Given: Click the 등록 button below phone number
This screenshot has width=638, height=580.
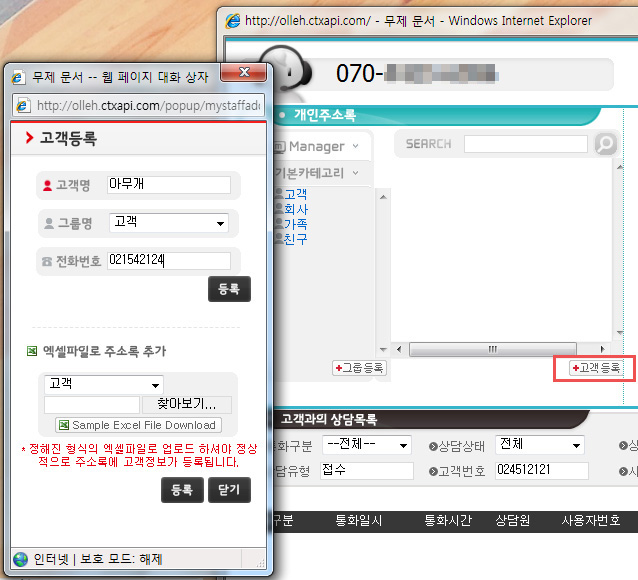Looking at the screenshot, I should coord(229,290).
